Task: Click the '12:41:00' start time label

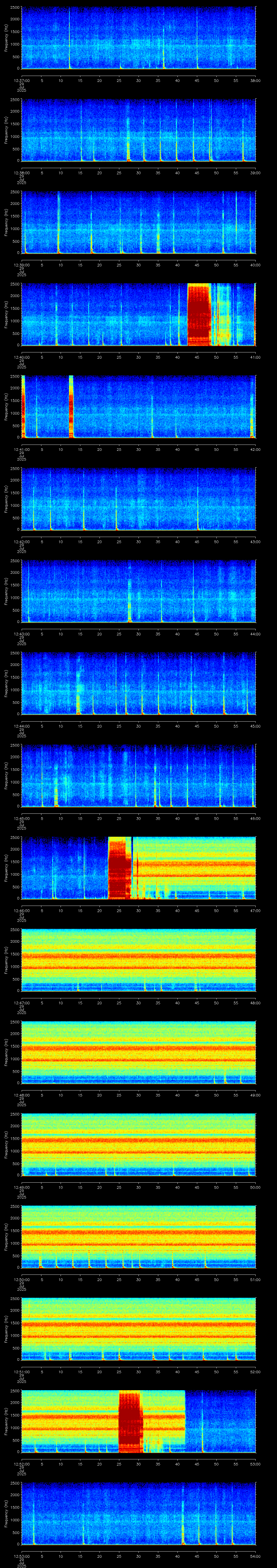Action: point(21,449)
